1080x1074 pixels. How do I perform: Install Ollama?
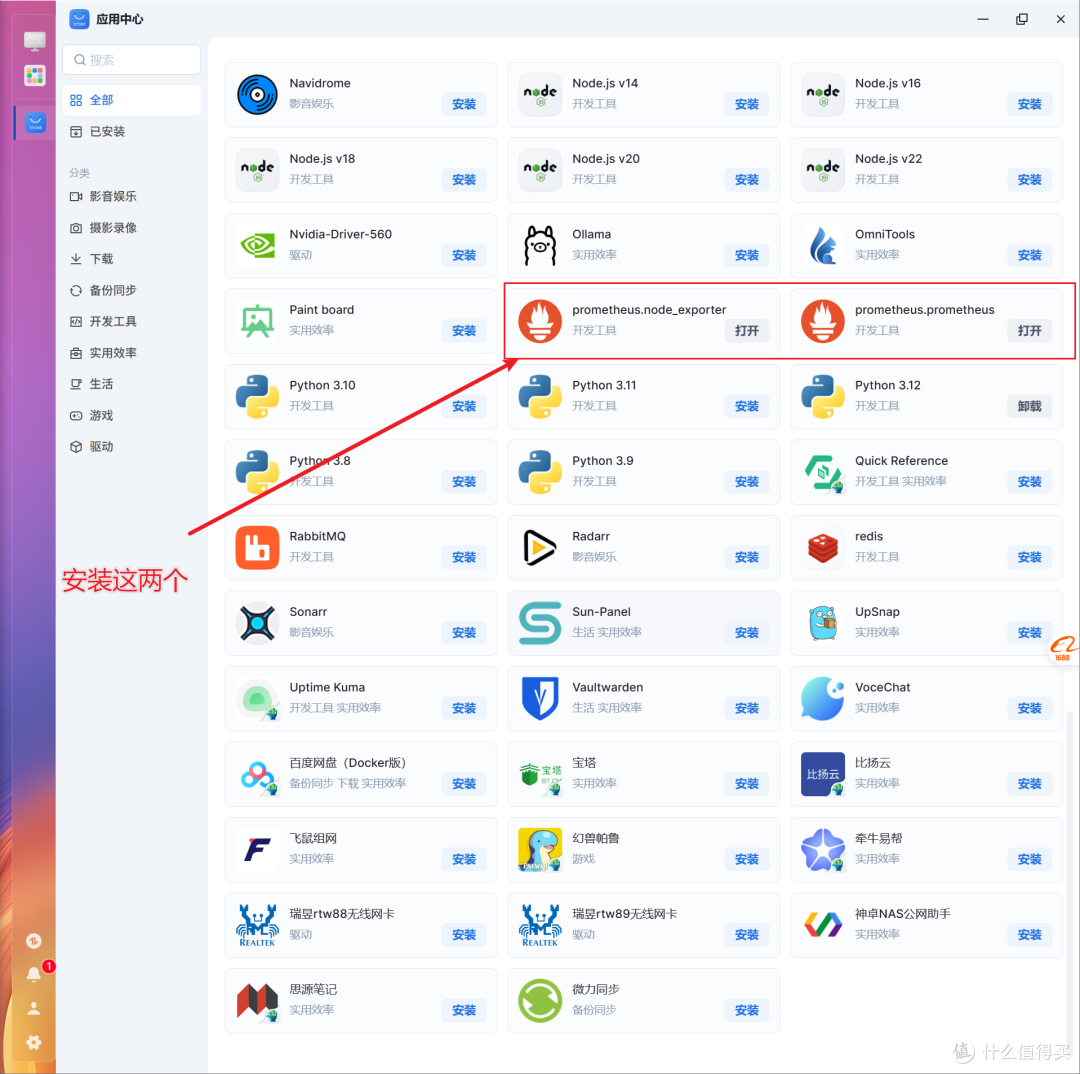[x=747, y=255]
